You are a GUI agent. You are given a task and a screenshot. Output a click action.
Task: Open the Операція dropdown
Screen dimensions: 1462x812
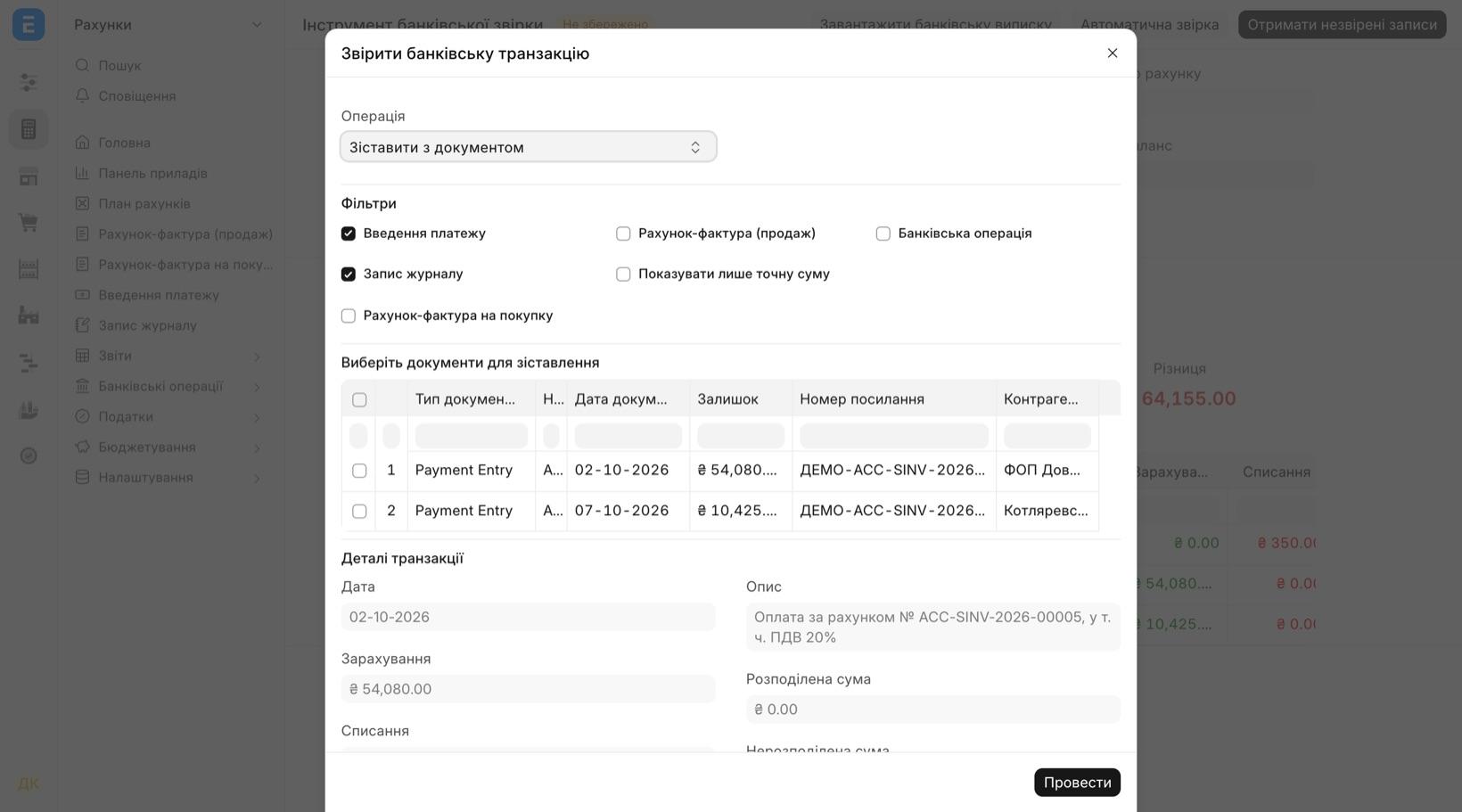[x=529, y=147]
